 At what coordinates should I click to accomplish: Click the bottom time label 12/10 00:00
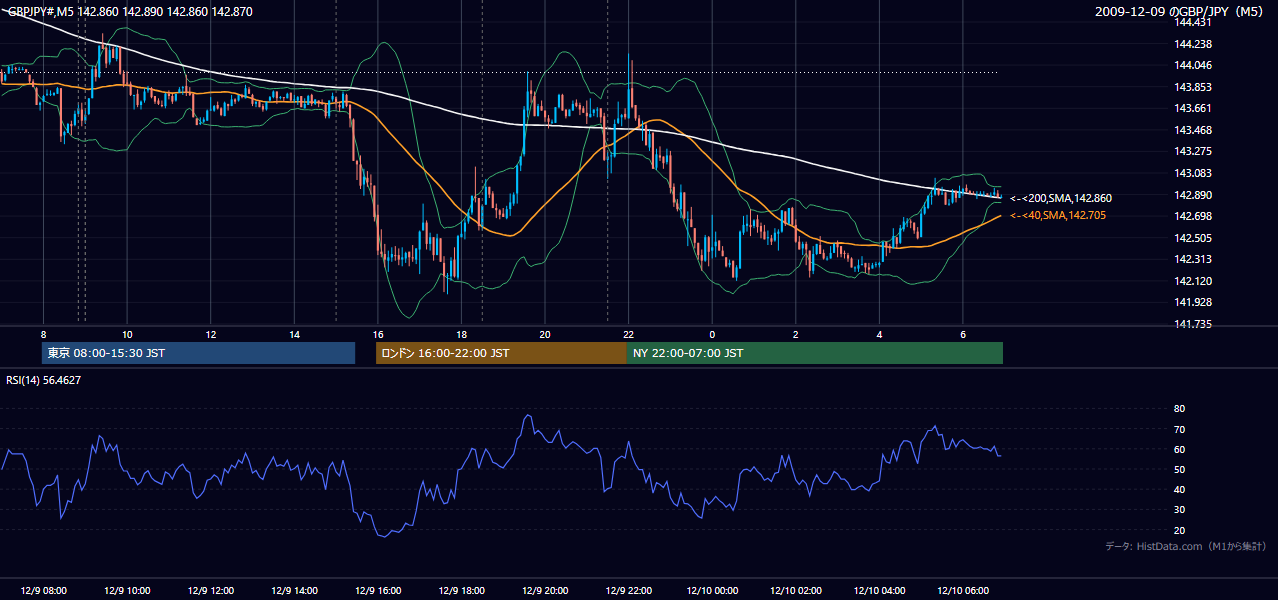(712, 591)
